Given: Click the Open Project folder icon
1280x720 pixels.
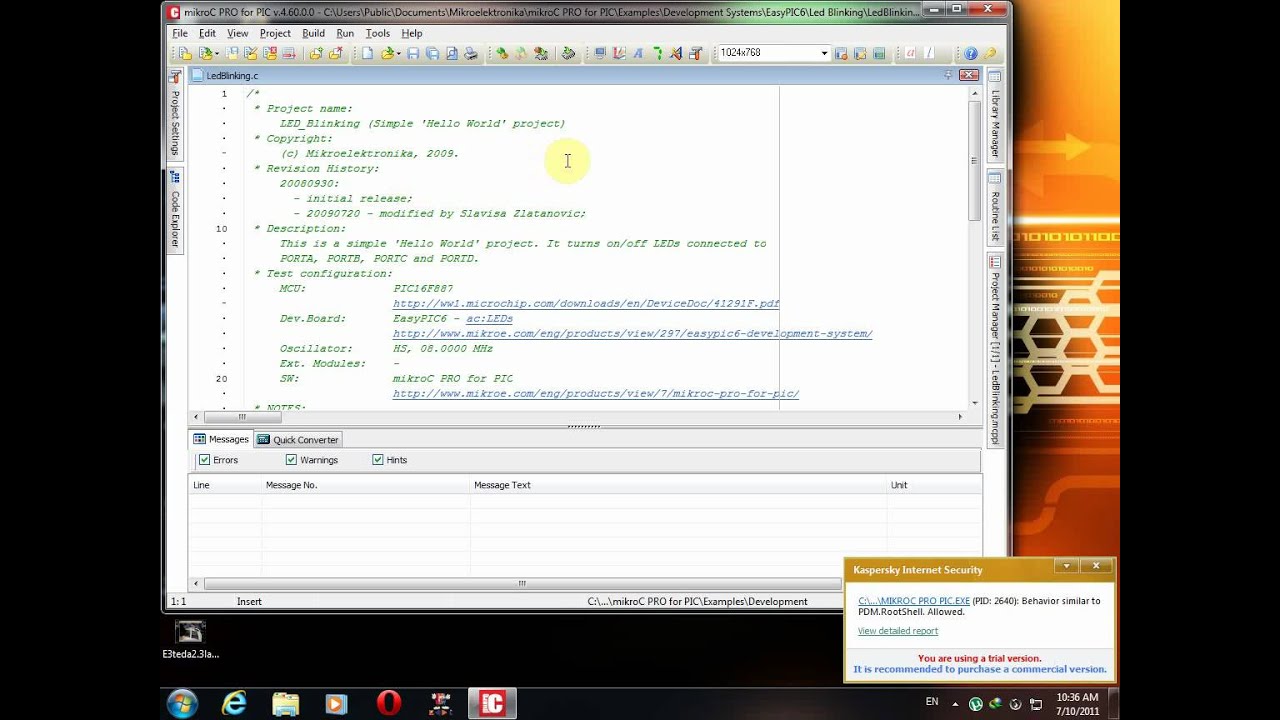Looking at the screenshot, I should [205, 53].
